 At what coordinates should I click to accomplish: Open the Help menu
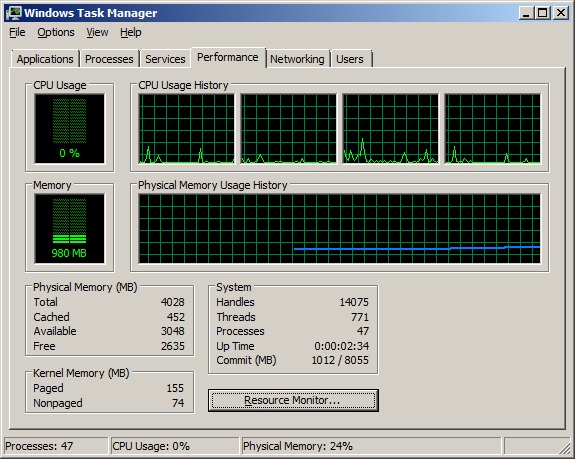131,32
